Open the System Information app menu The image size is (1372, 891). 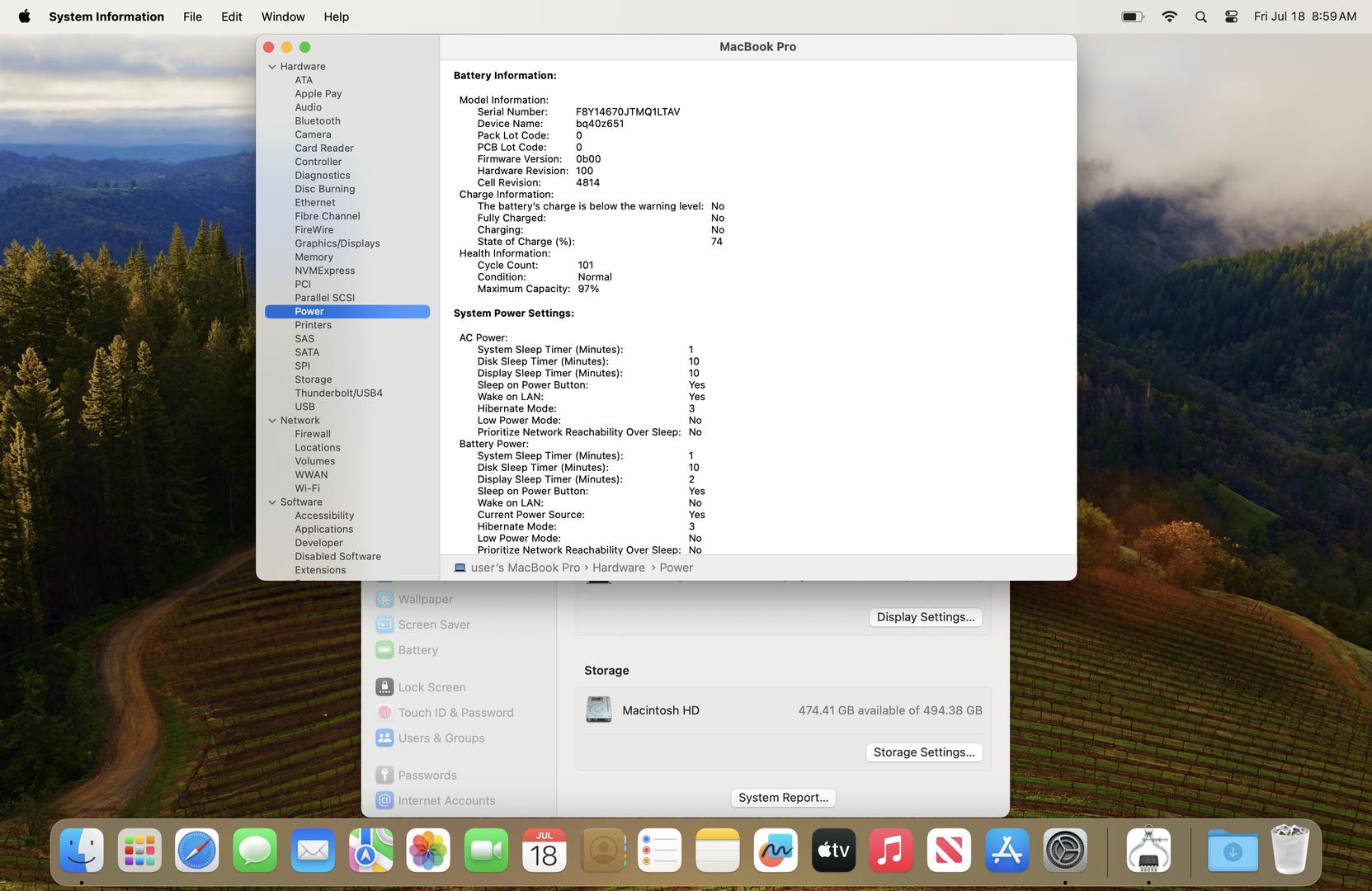[106, 16]
